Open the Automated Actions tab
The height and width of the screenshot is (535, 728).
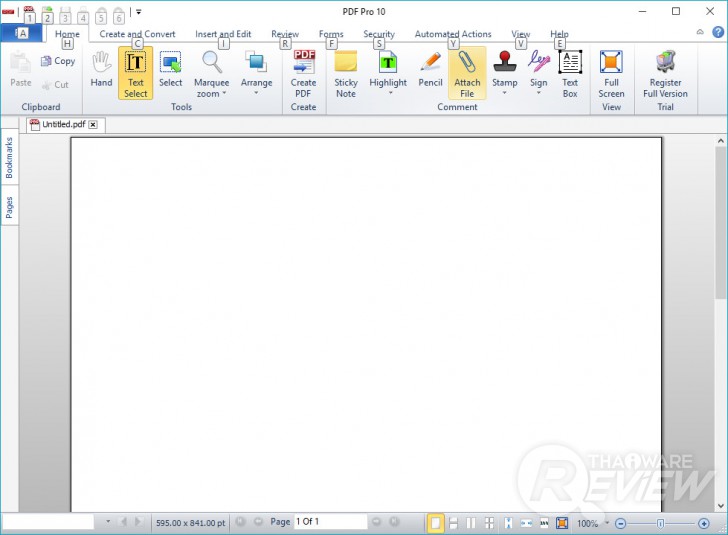coord(453,34)
